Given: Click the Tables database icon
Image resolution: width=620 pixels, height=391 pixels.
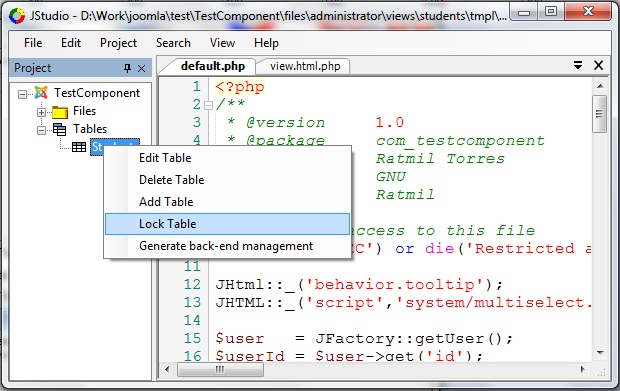Looking at the screenshot, I should (x=59, y=129).
